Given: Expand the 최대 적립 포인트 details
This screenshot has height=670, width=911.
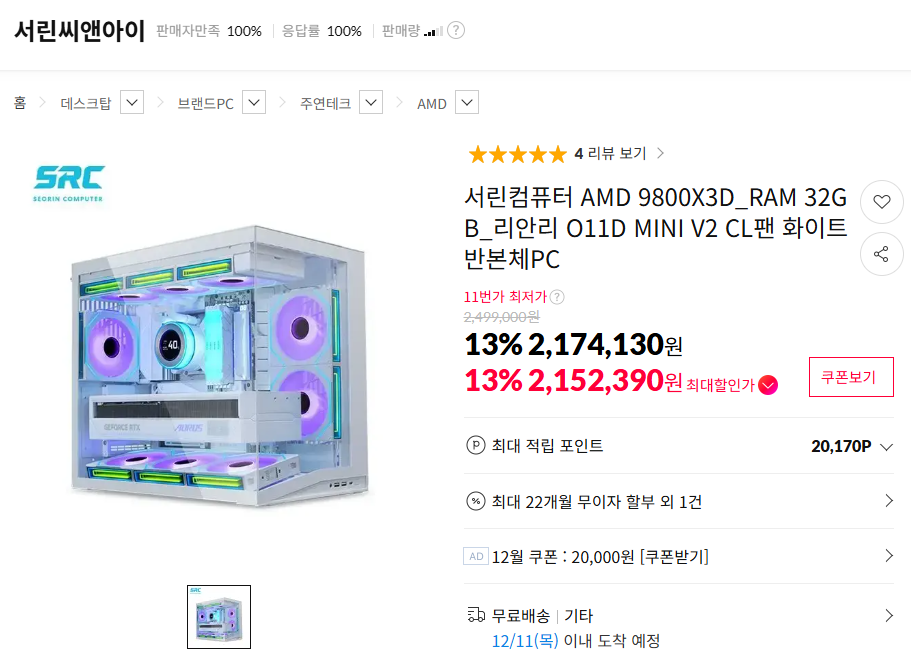Looking at the screenshot, I should (x=886, y=446).
